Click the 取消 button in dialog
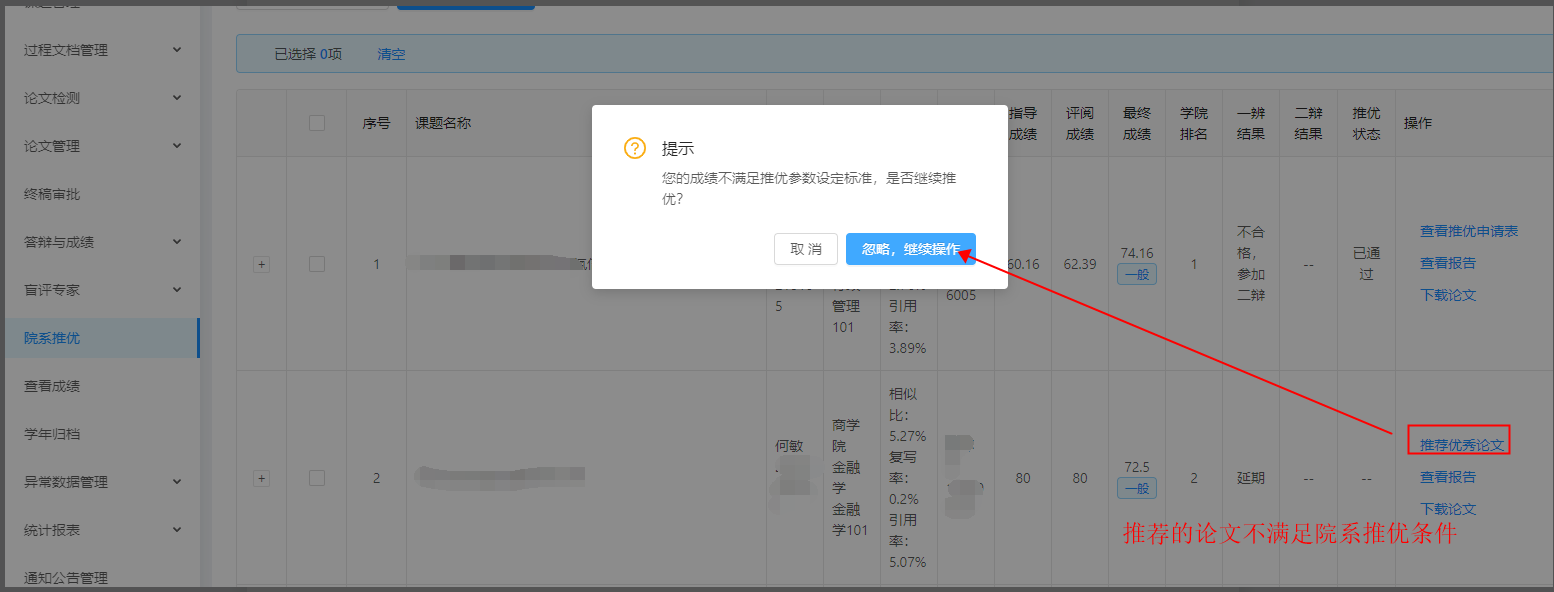Screen dimensions: 1554x592 805,249
